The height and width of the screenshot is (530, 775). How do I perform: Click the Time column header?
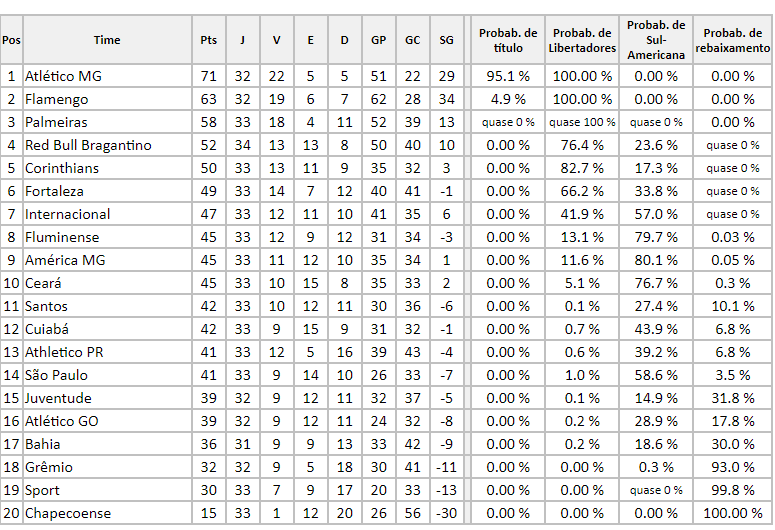[x=107, y=40]
